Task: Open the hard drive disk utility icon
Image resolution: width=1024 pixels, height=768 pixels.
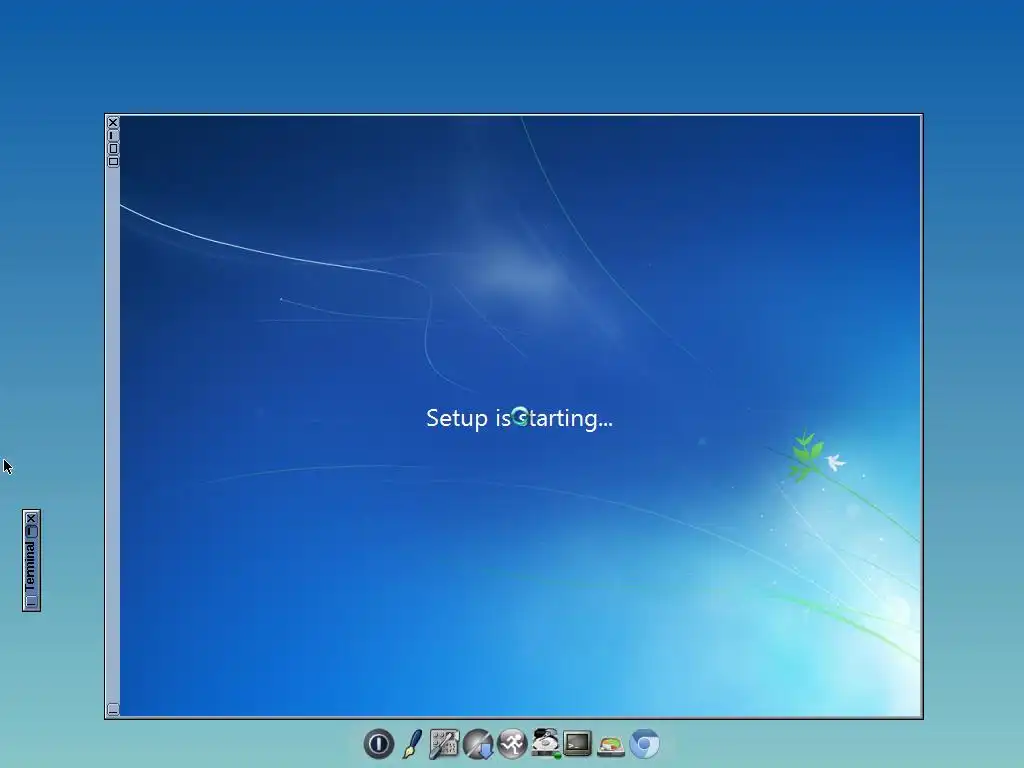Action: [x=545, y=744]
